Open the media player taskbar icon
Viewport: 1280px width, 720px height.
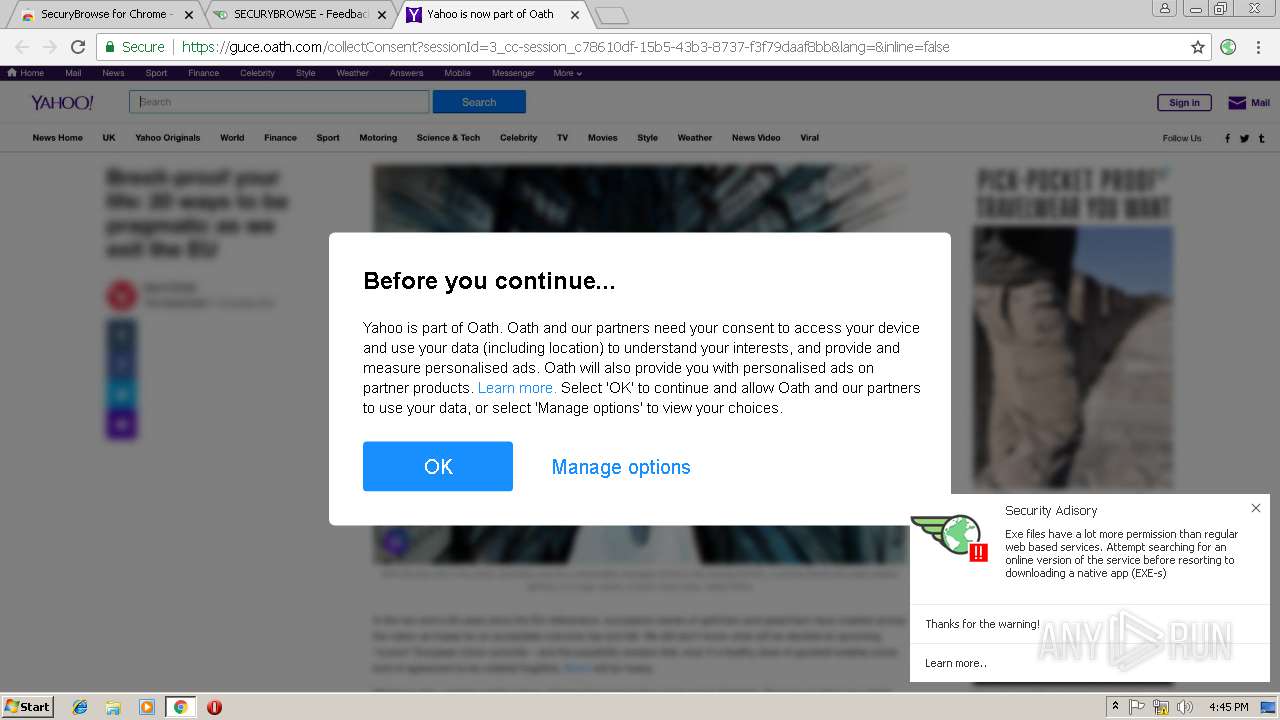147,707
